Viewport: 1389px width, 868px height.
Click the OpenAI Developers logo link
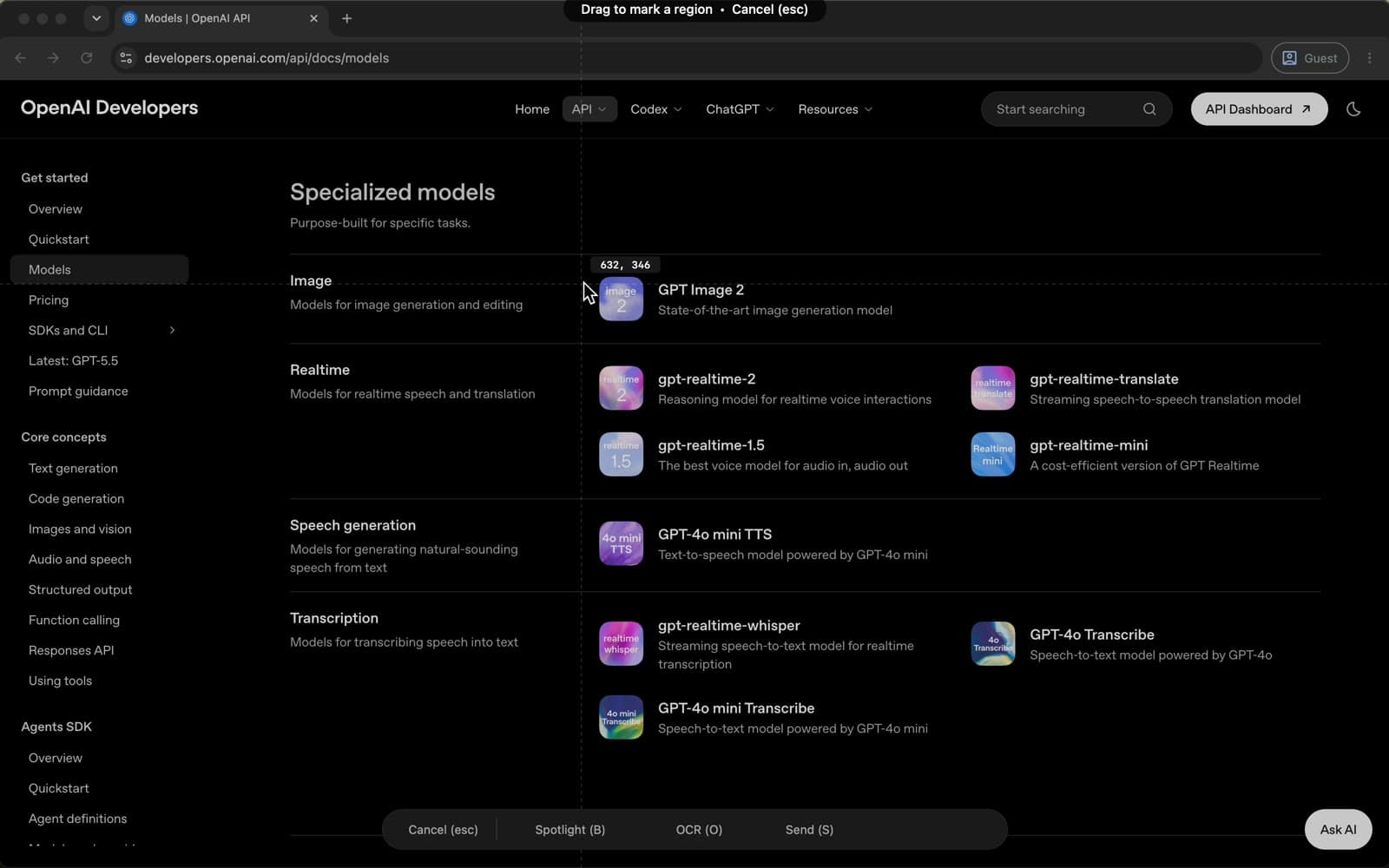(x=109, y=108)
